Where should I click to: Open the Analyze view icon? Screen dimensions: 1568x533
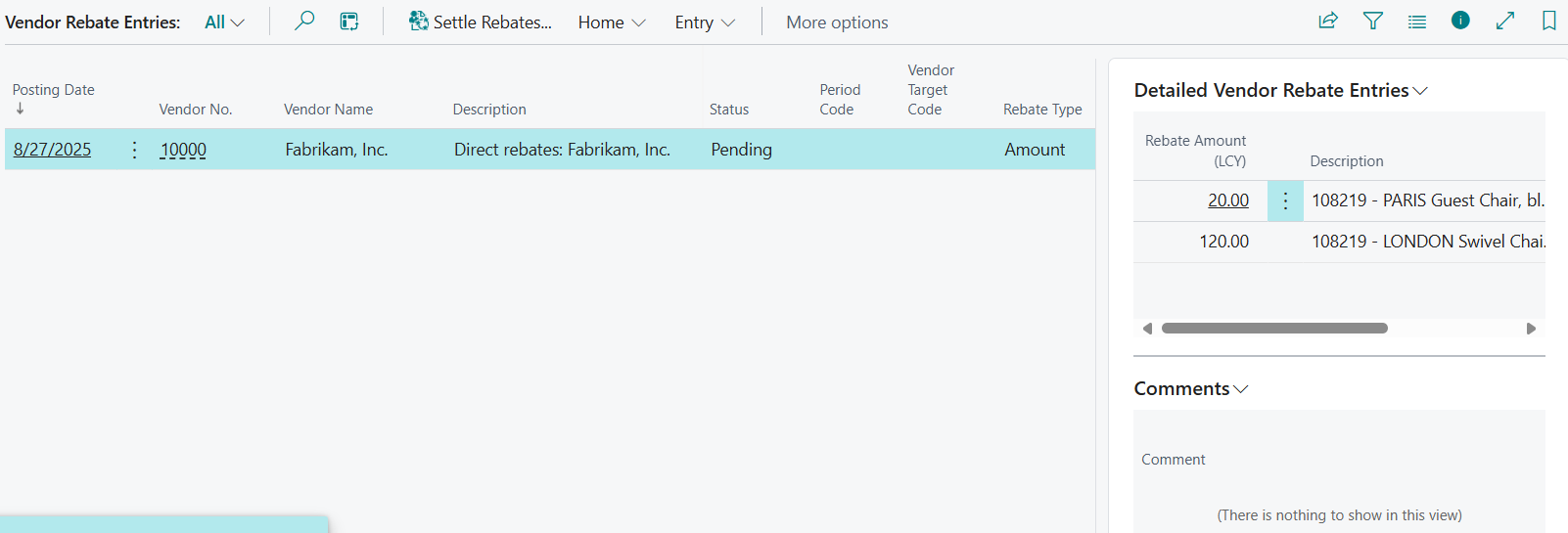click(349, 22)
